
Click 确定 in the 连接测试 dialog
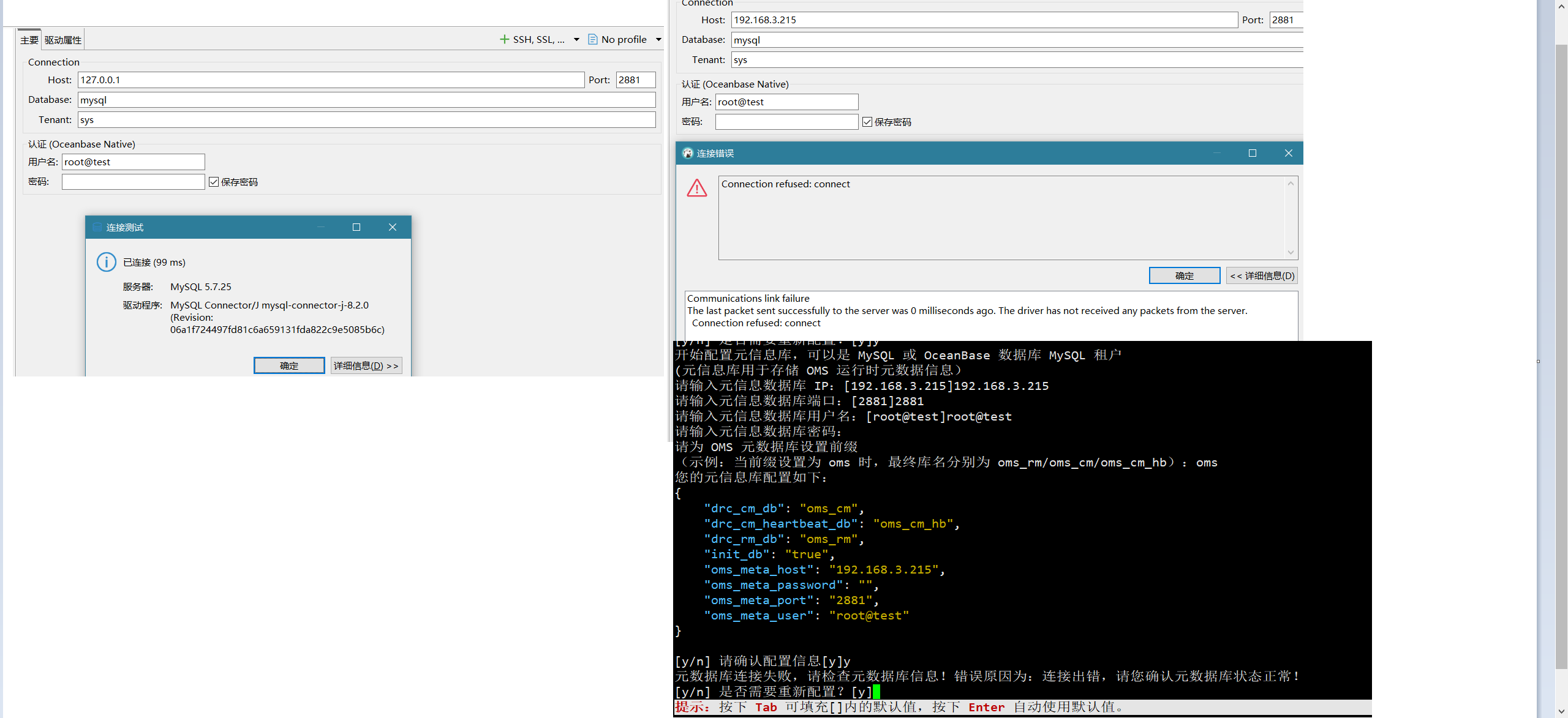[x=289, y=365]
